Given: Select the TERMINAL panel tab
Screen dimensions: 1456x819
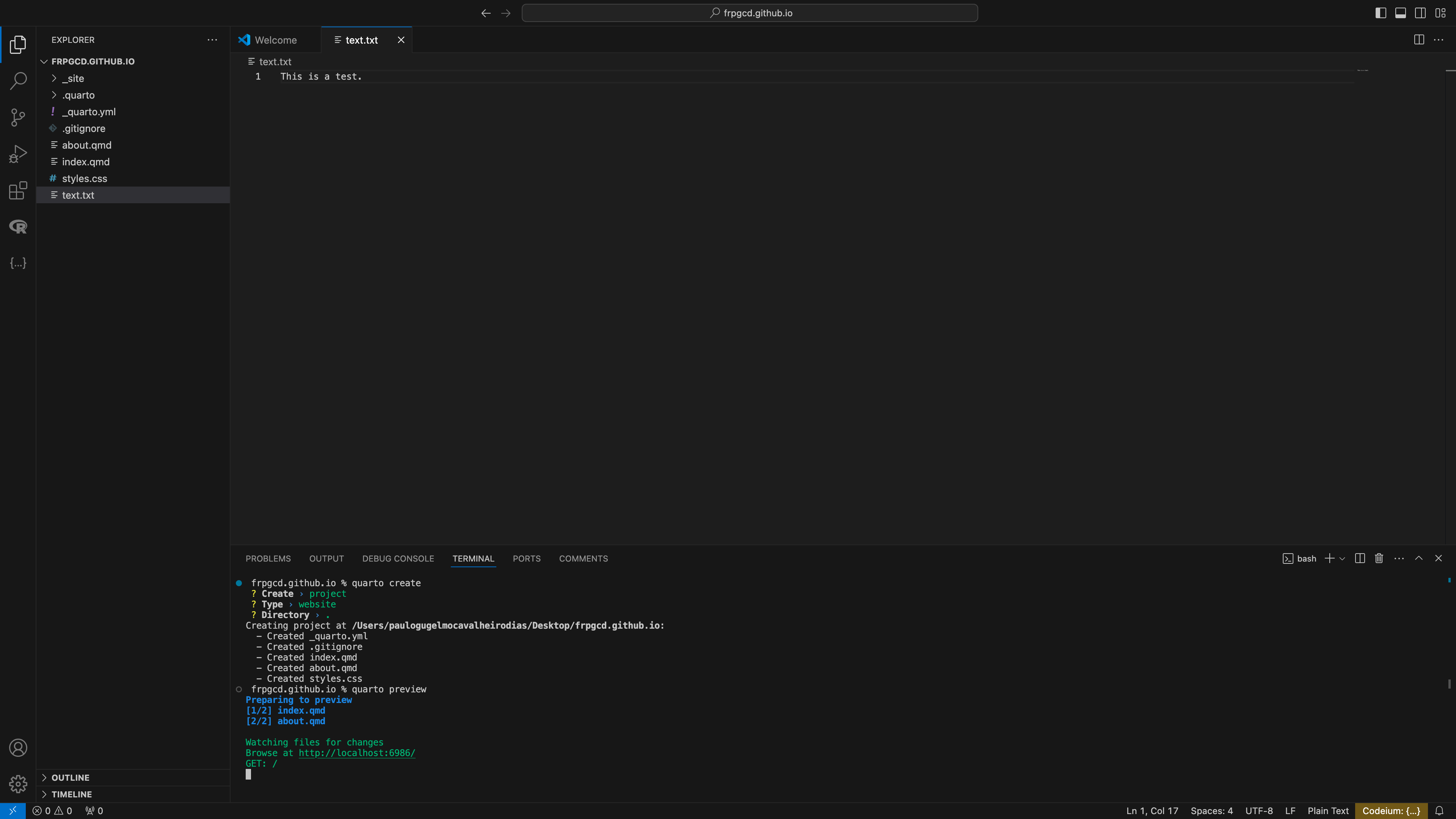Looking at the screenshot, I should point(473,559).
